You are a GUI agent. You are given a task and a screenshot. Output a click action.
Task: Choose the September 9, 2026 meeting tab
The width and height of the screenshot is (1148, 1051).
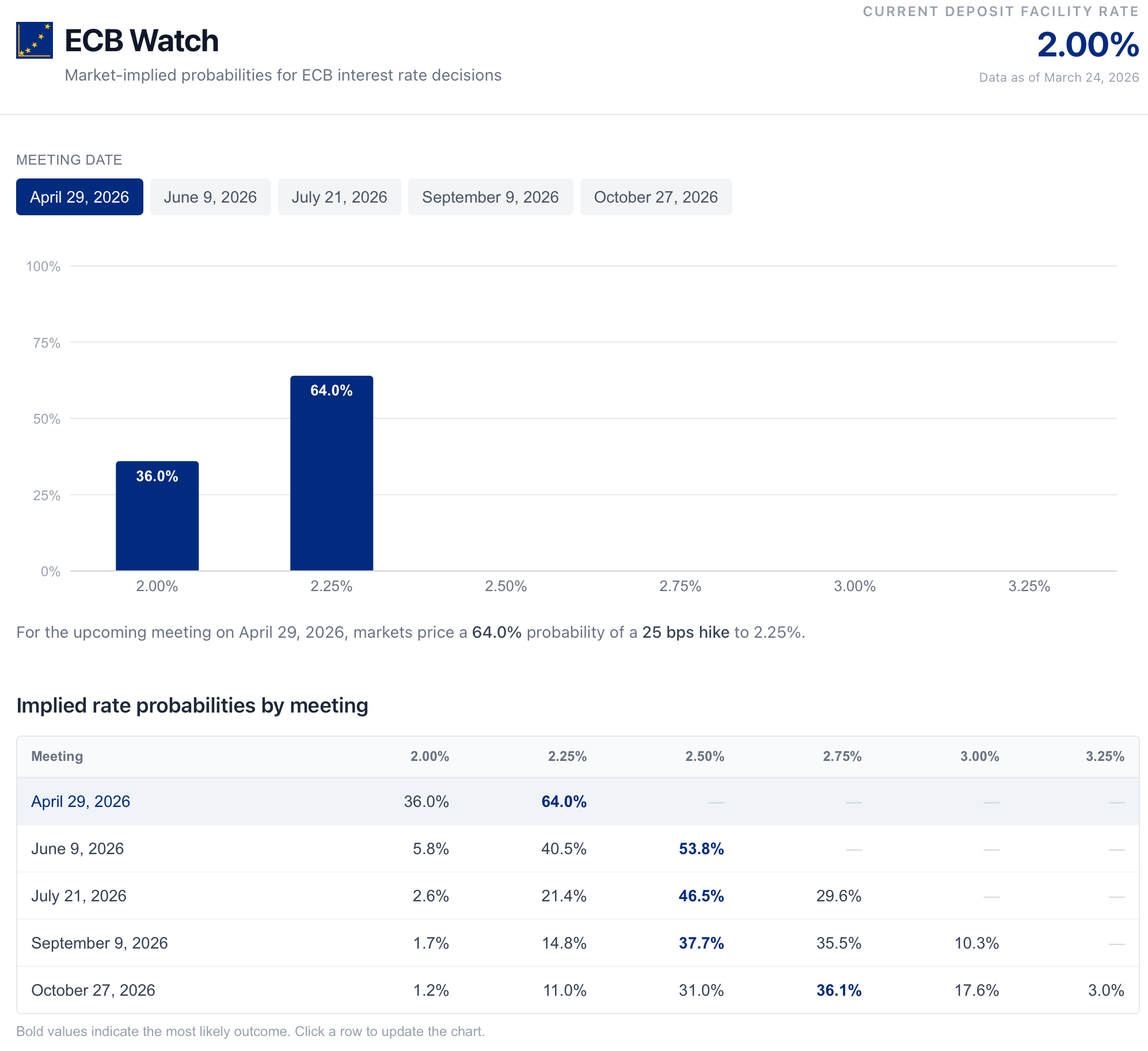[x=490, y=197]
